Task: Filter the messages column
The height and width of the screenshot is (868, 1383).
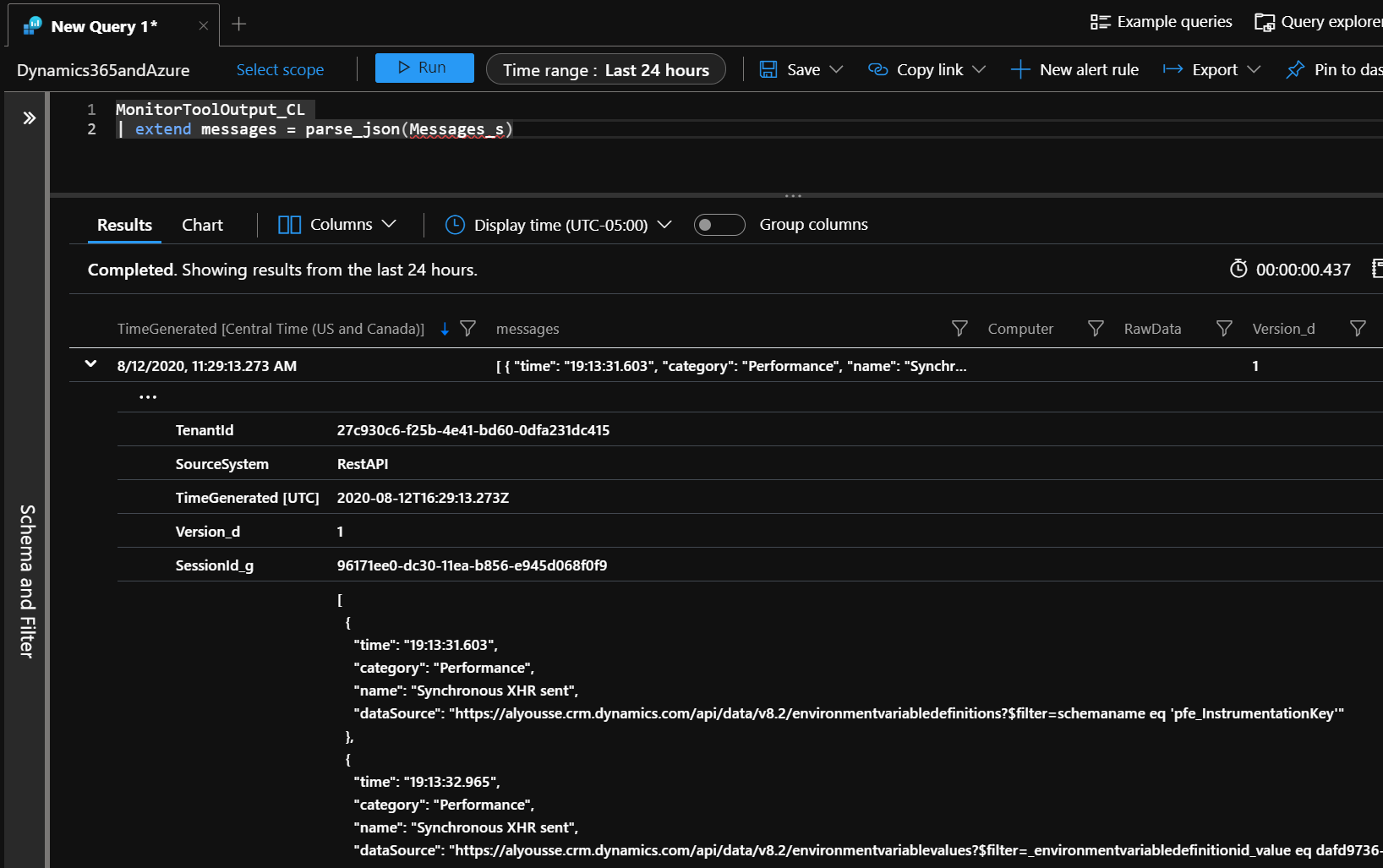Action: [x=959, y=328]
